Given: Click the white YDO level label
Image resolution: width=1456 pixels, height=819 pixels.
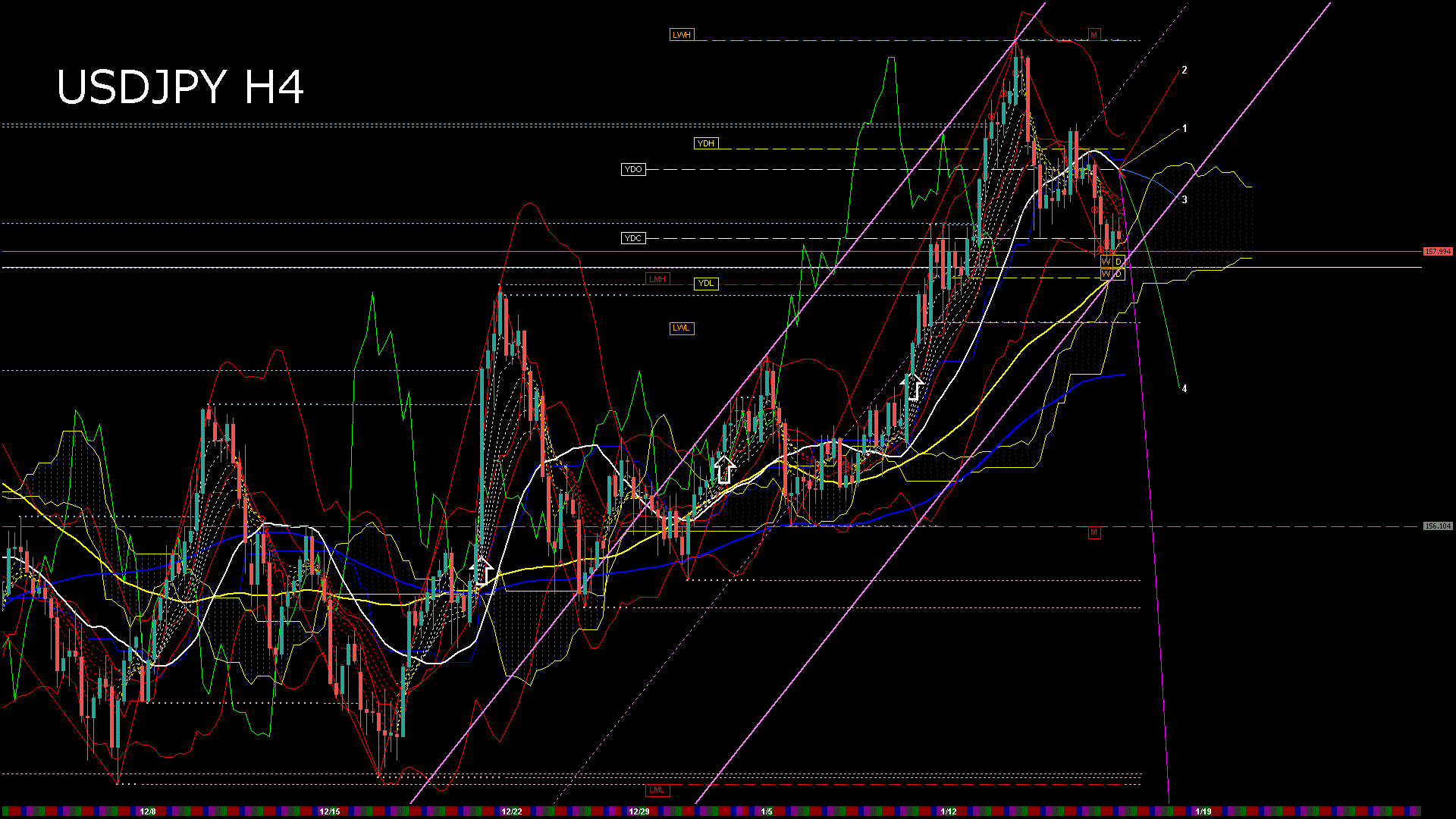Looking at the screenshot, I should (633, 169).
